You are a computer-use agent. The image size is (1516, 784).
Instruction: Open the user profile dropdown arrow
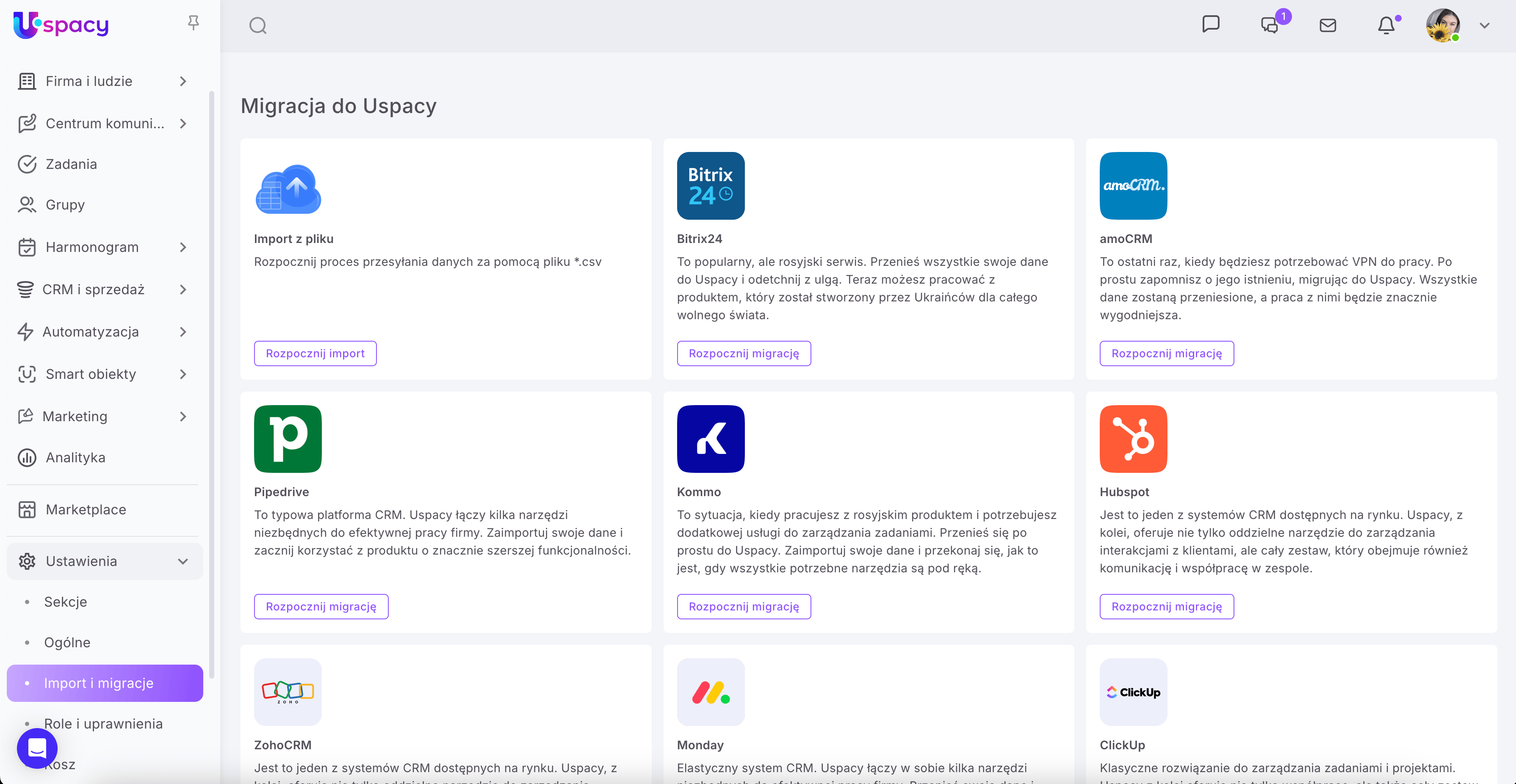coord(1484,26)
